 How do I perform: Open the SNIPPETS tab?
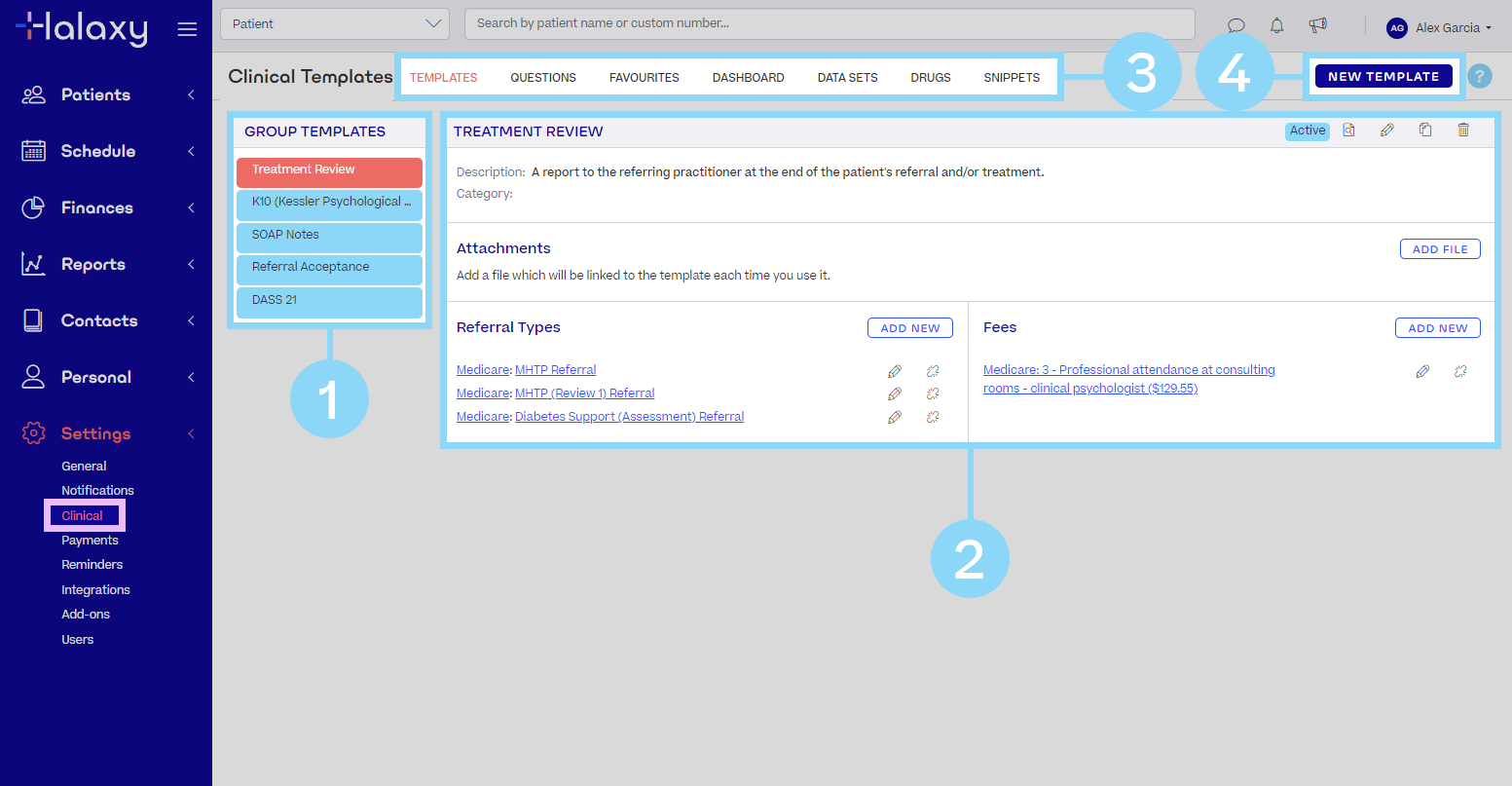tap(1012, 77)
